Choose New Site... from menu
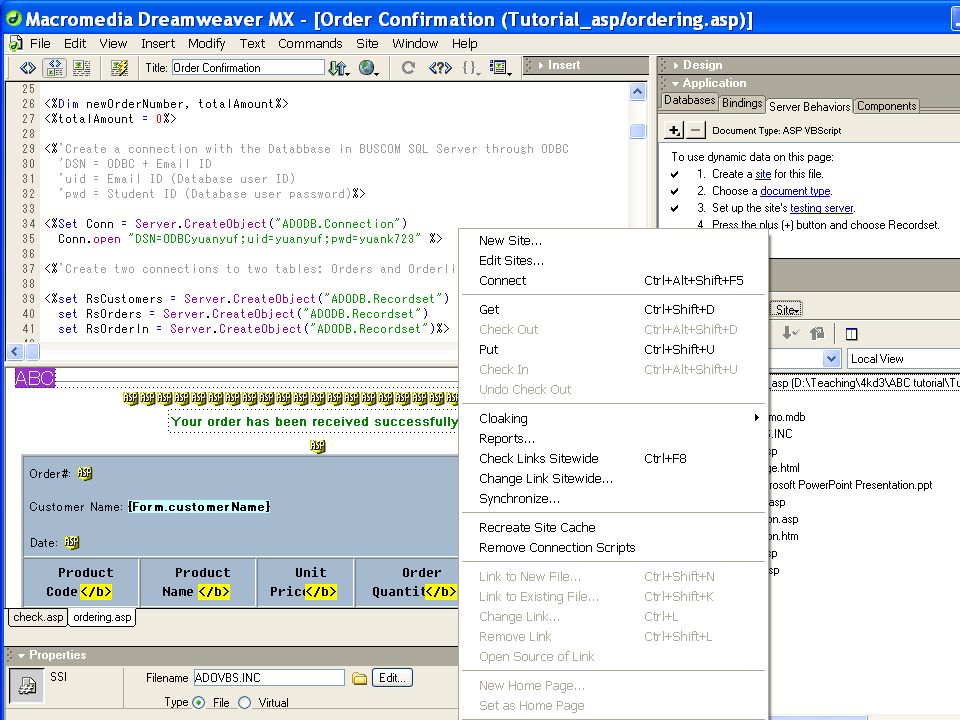960x720 pixels. 613,240
